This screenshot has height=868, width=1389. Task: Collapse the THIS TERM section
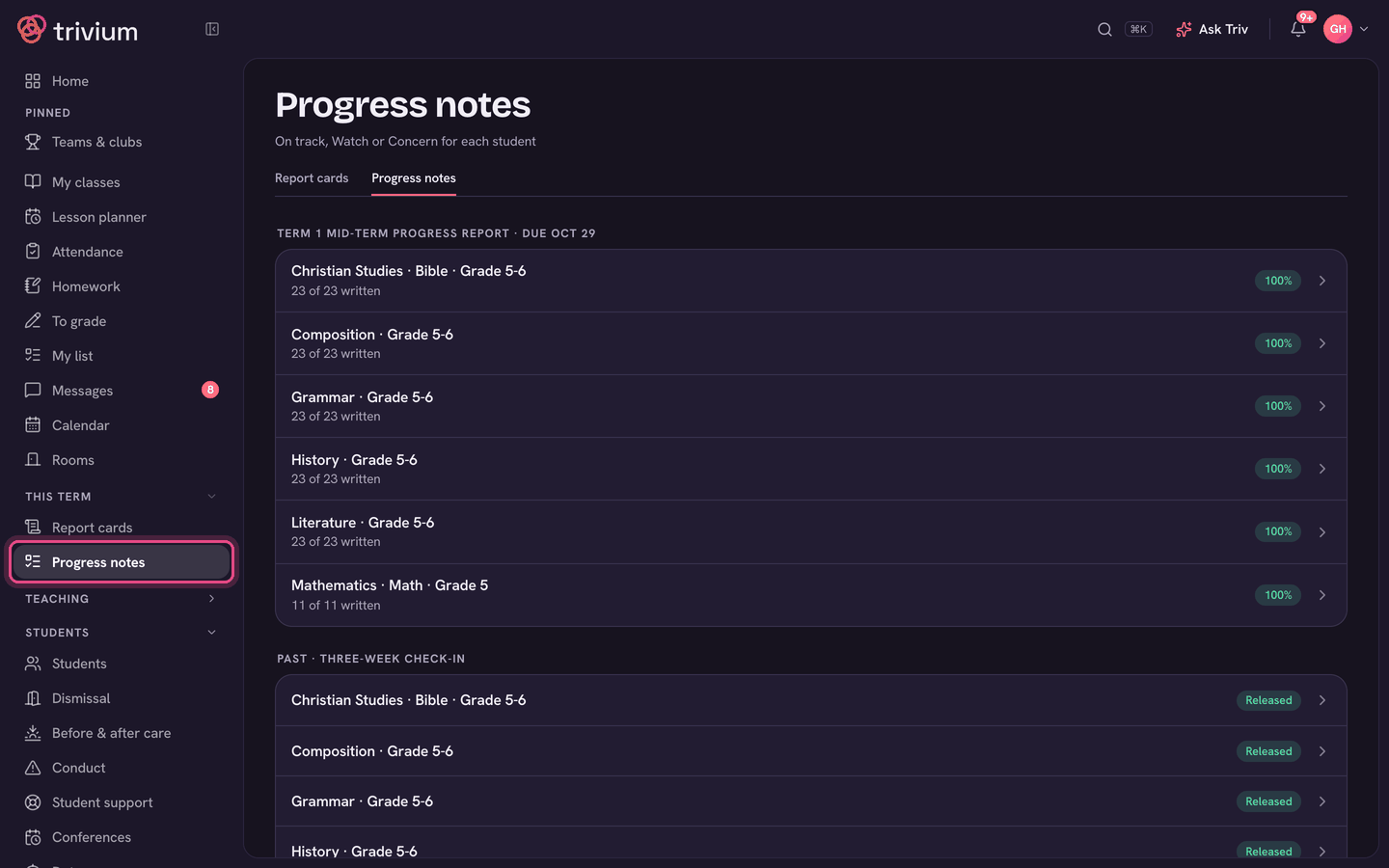click(x=212, y=497)
